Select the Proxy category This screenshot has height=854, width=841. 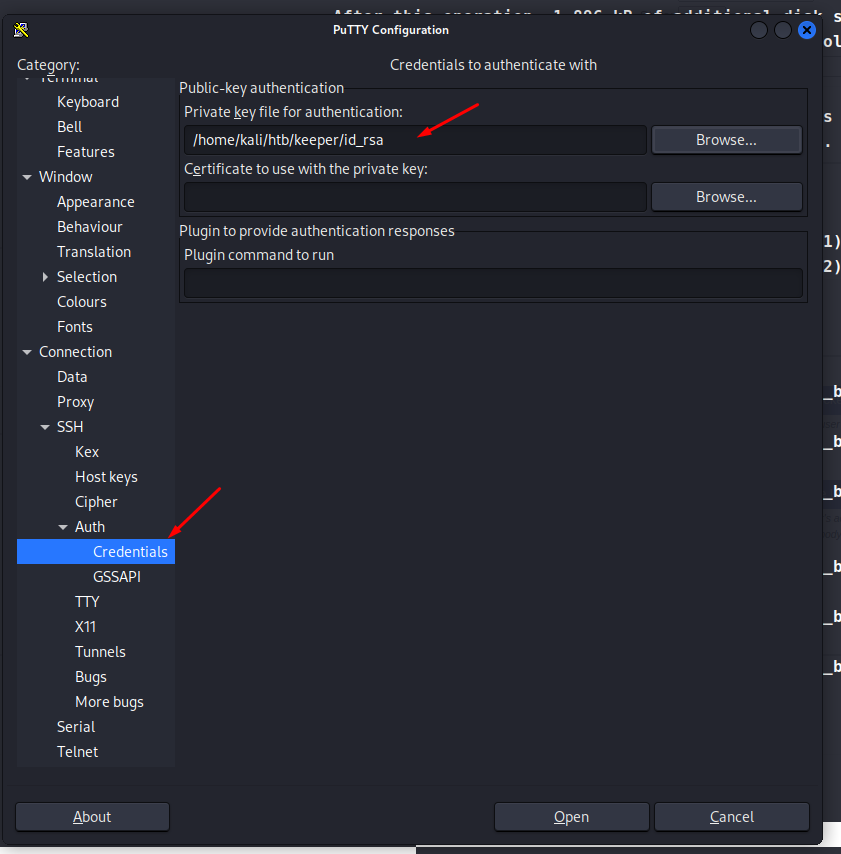click(75, 402)
